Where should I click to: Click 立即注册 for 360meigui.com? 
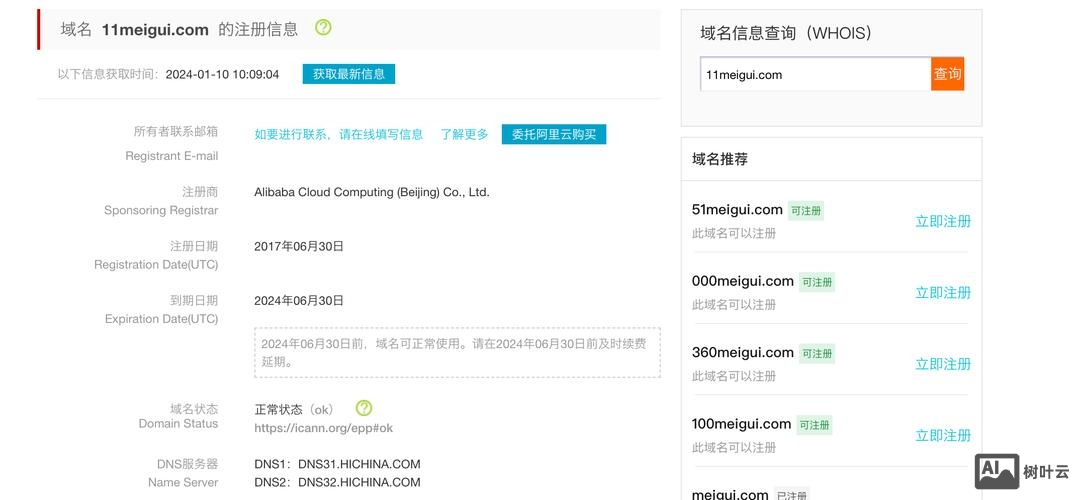point(942,364)
